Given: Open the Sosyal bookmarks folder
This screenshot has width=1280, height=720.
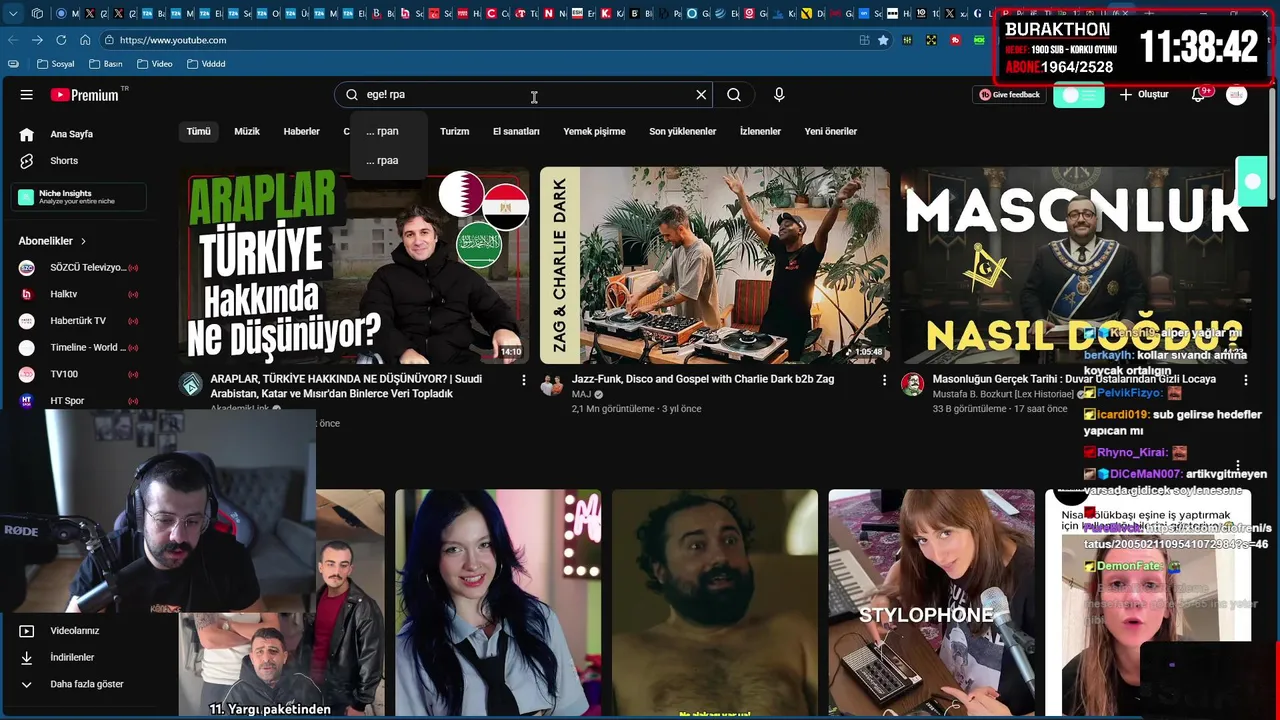Looking at the screenshot, I should pyautogui.click(x=56, y=64).
